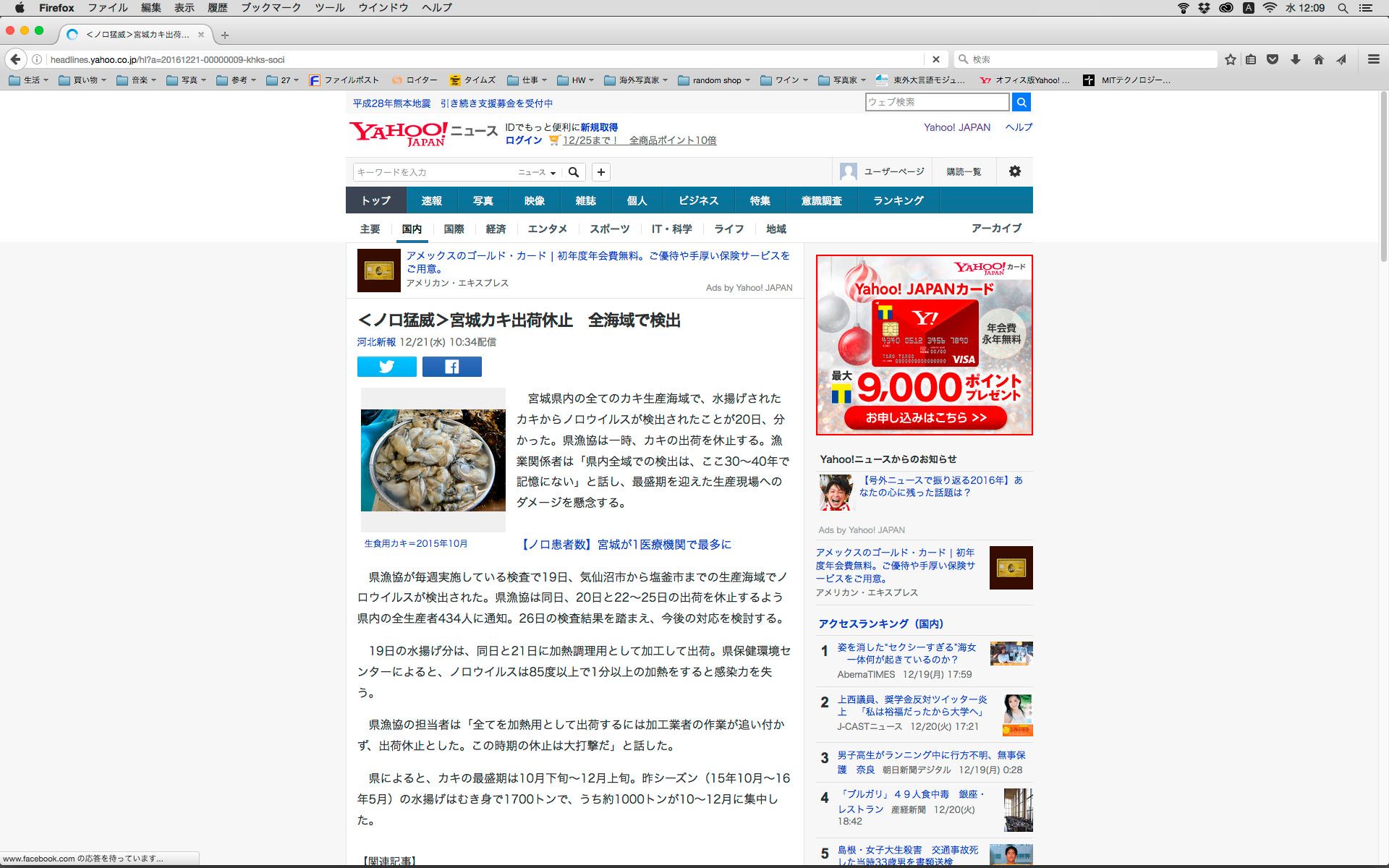Open Firefox hamburger menu

pyautogui.click(x=1373, y=59)
